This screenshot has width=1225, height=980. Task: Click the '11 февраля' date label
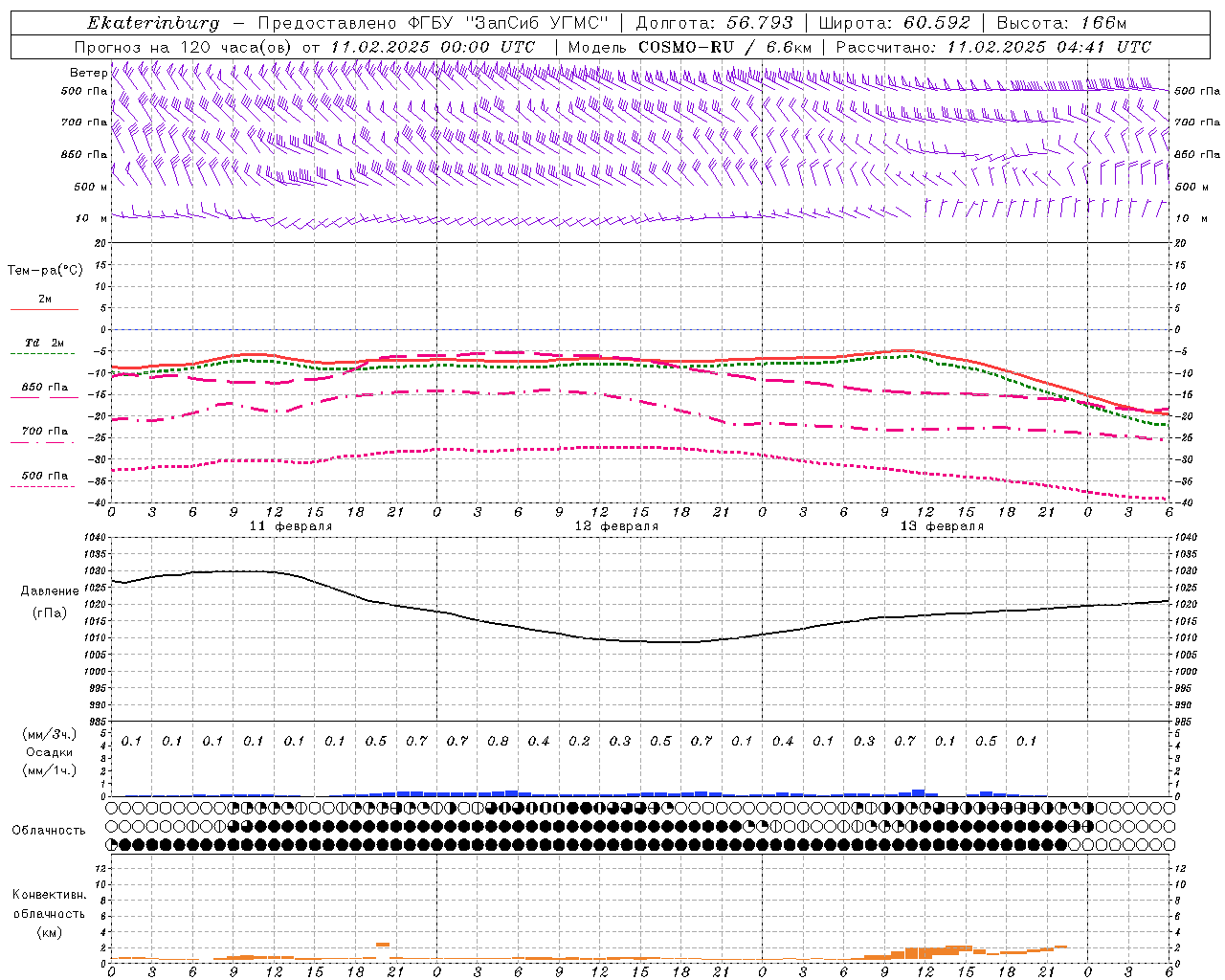[x=291, y=526]
